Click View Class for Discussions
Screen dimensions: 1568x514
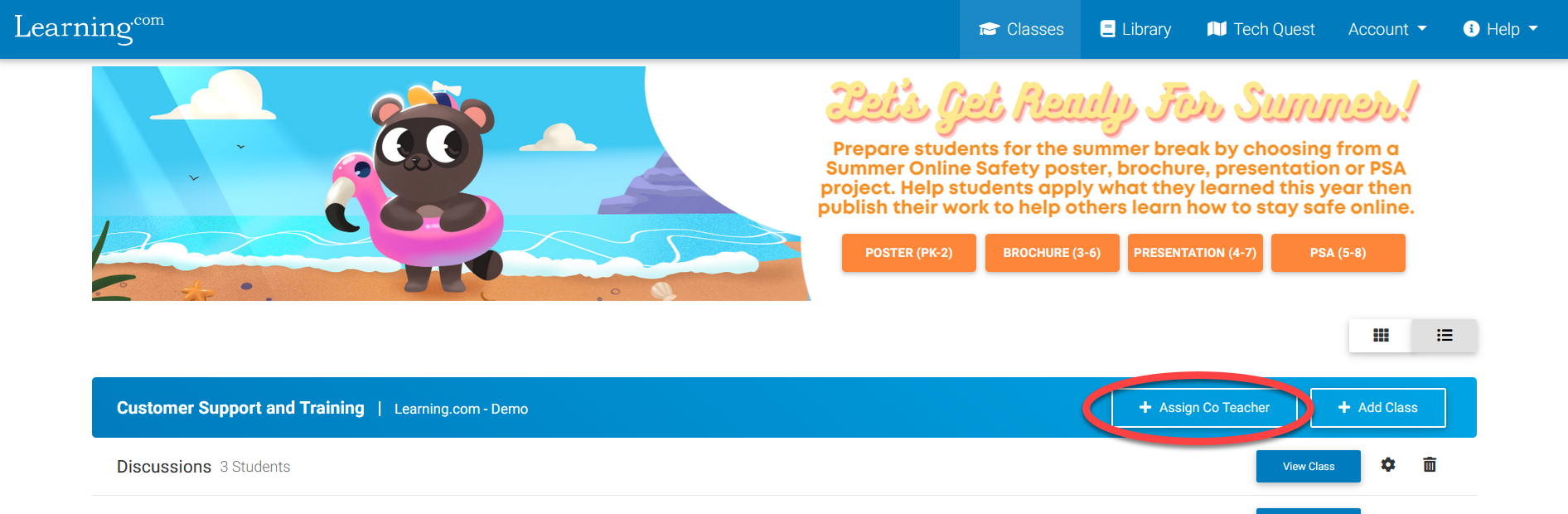[1308, 466]
